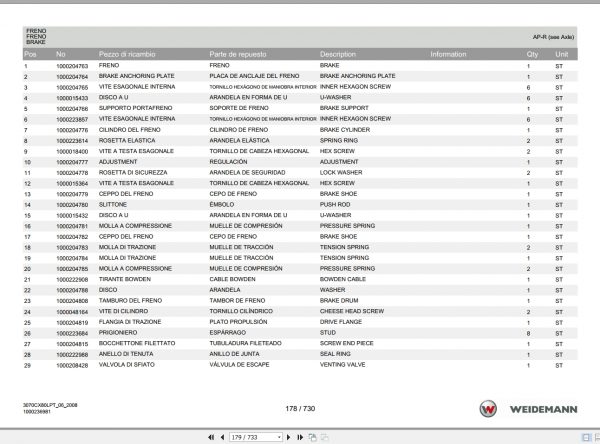The height and width of the screenshot is (444, 600).
Task: Click the 'Description' column header
Action: 338,54
